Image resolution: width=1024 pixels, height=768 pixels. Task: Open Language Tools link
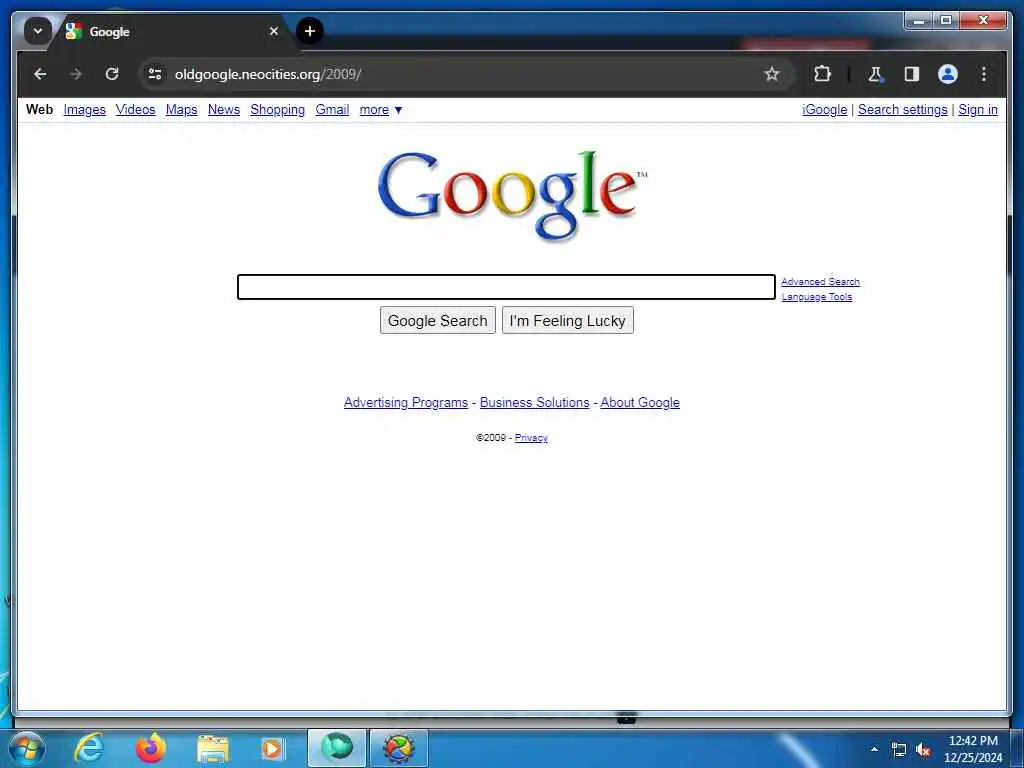(816, 296)
